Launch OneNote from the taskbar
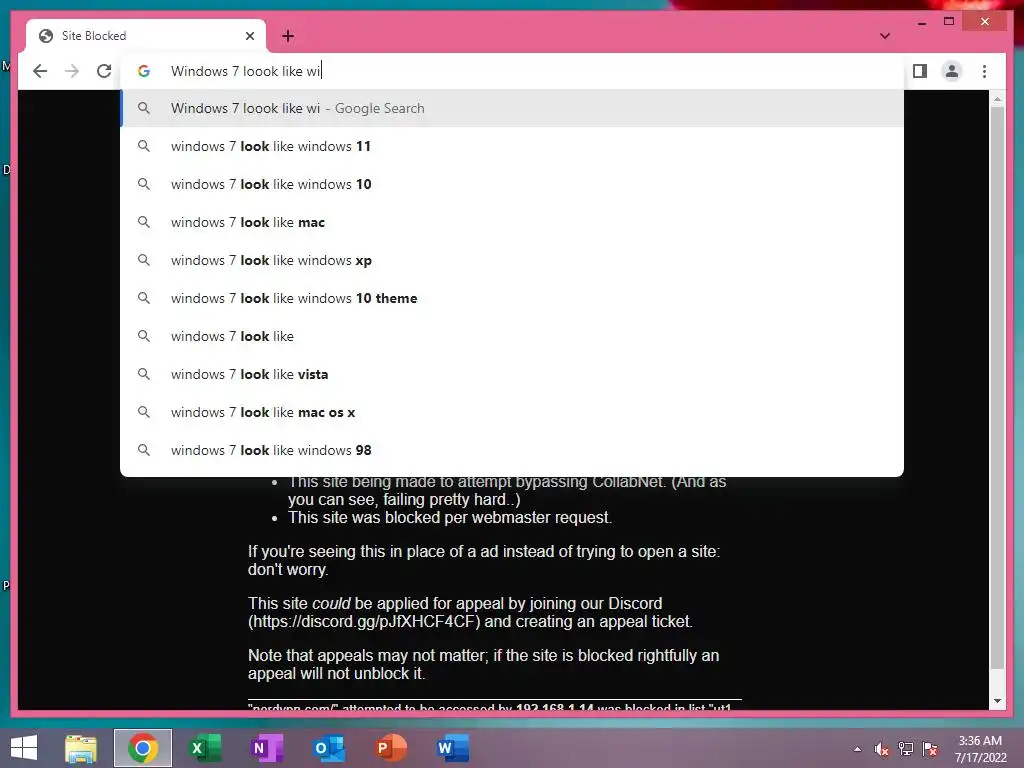The height and width of the screenshot is (768, 1024). click(x=266, y=748)
